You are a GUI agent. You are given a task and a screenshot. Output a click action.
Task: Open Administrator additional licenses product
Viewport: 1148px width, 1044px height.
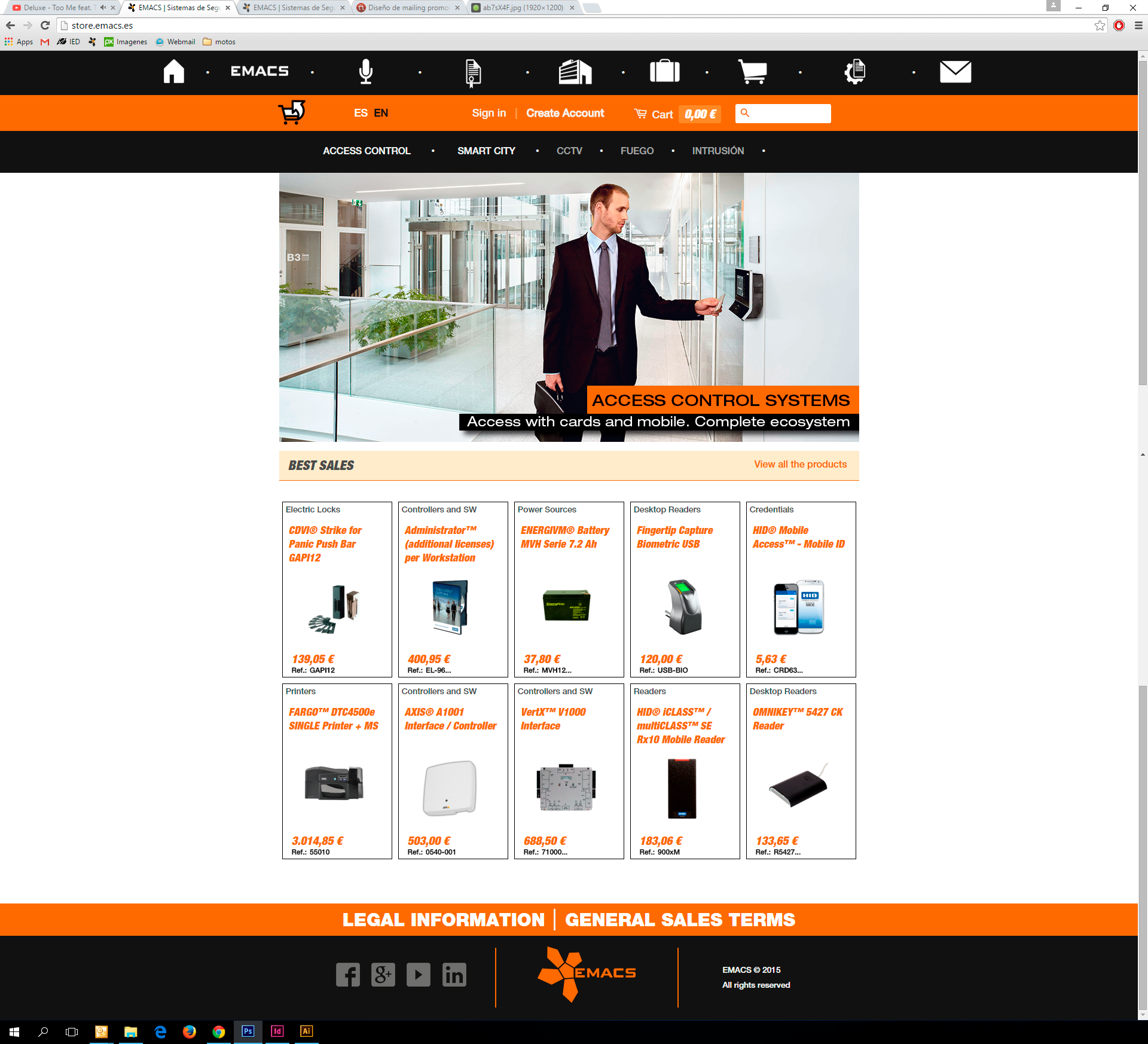pyautogui.click(x=449, y=544)
